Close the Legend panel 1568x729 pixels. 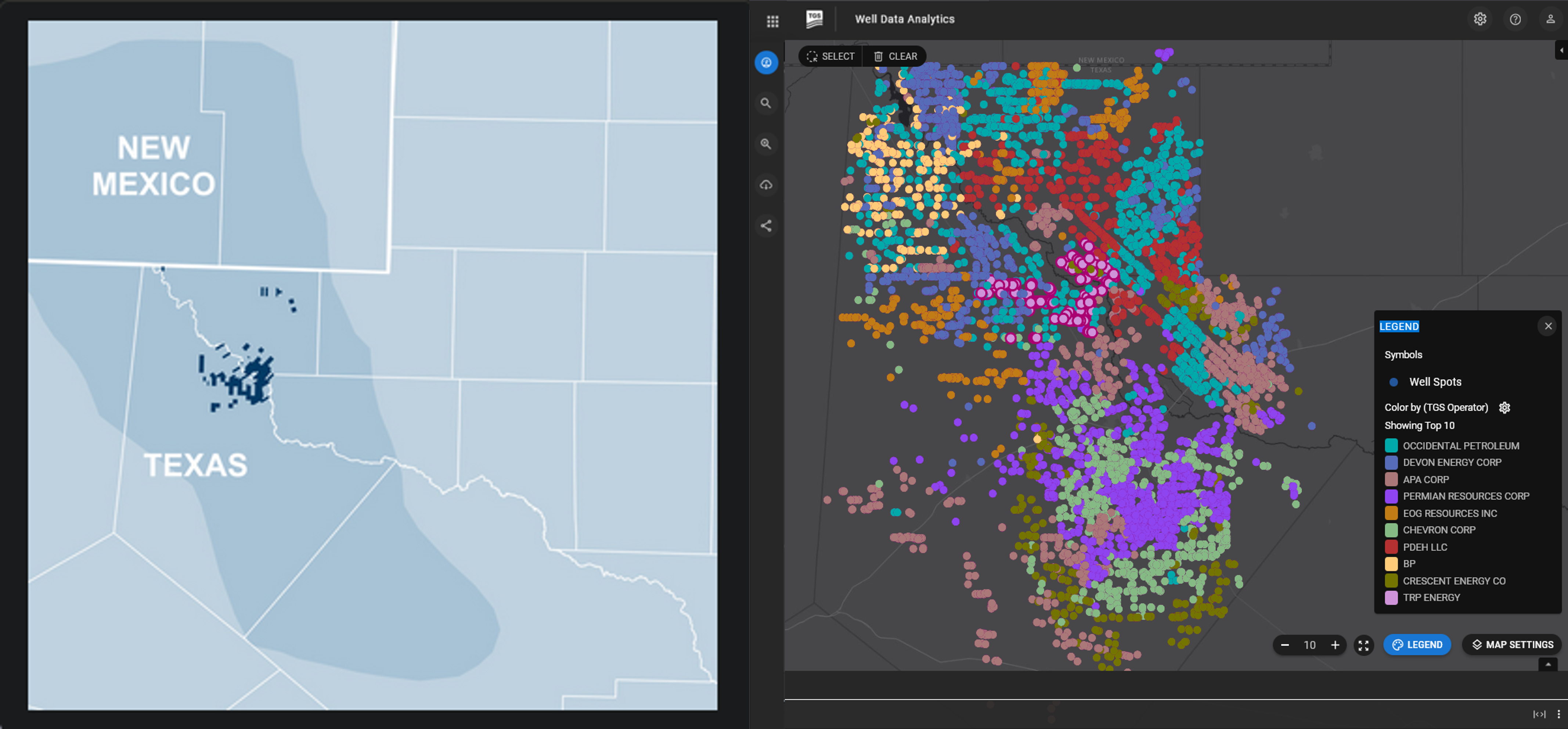tap(1548, 326)
